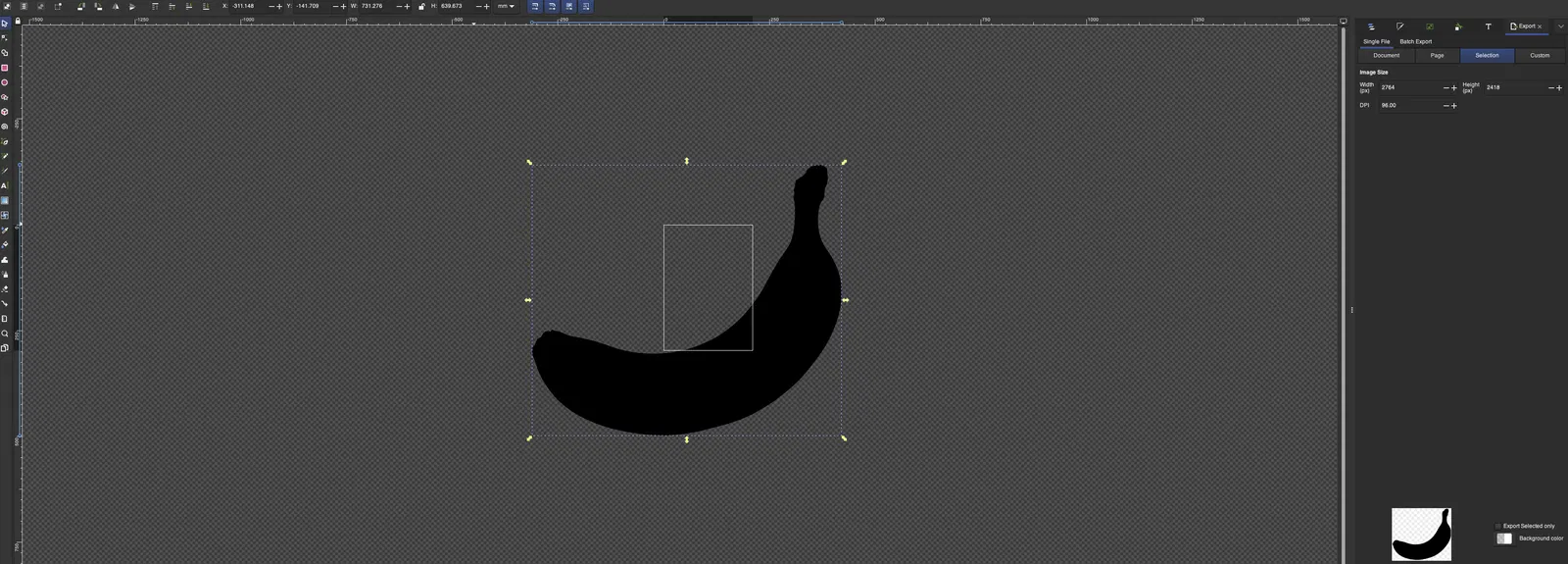Choose Document export area

coord(1386,56)
